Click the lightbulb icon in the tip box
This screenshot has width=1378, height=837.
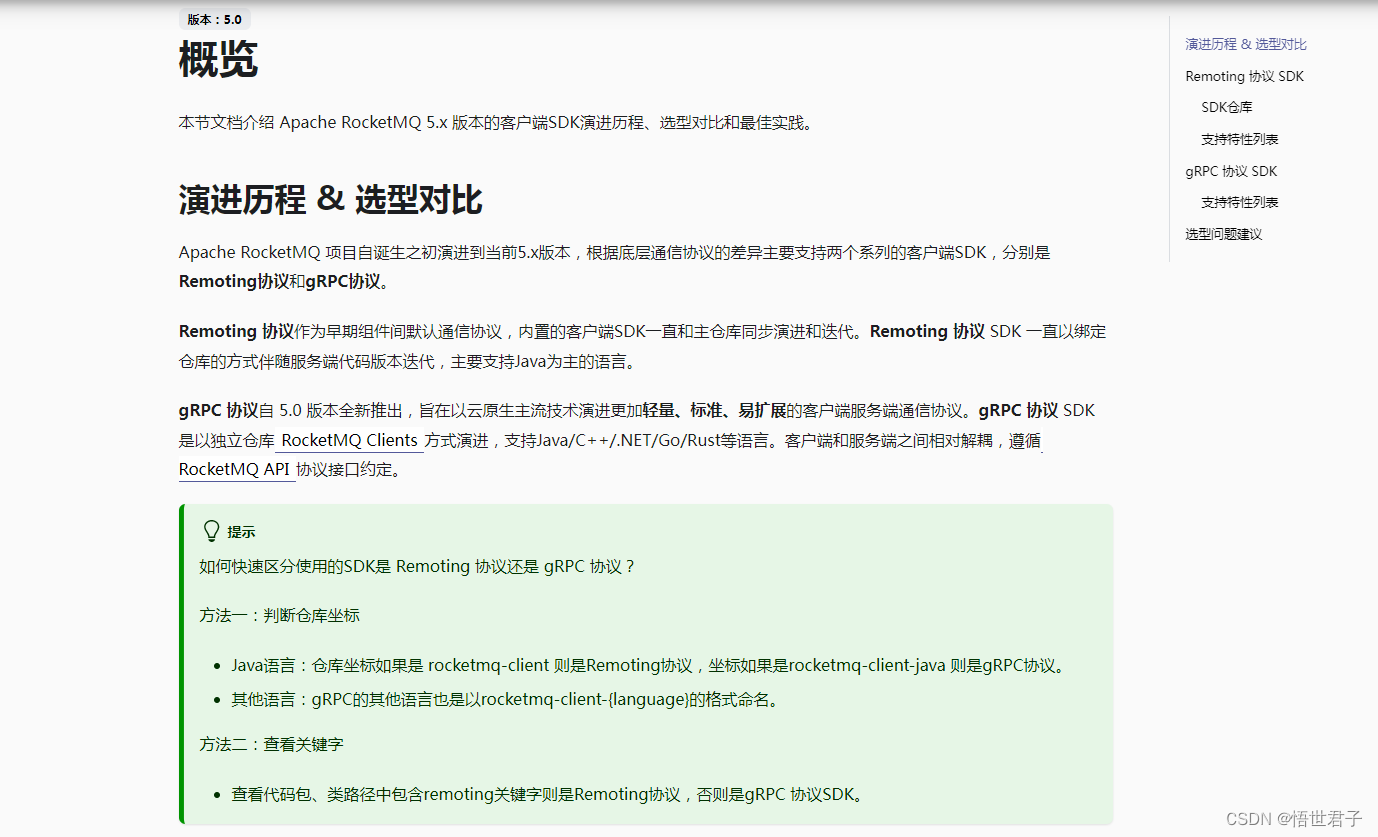211,530
